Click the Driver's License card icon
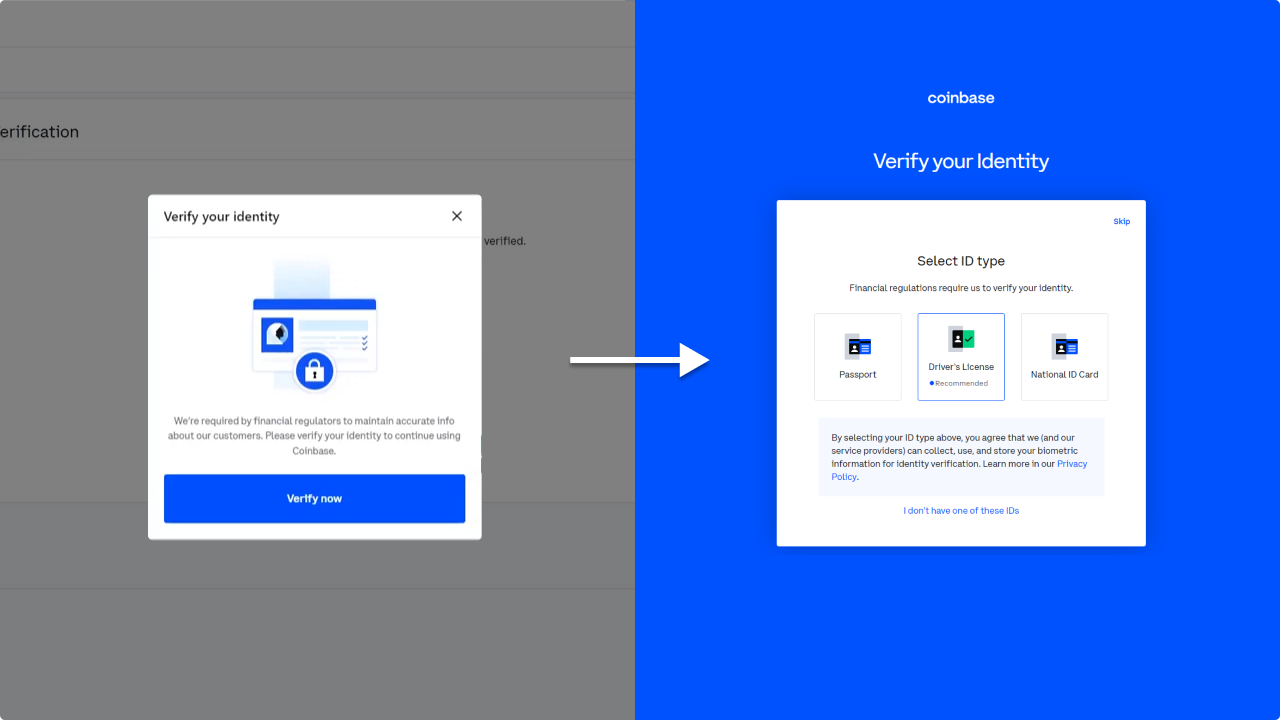 961,339
